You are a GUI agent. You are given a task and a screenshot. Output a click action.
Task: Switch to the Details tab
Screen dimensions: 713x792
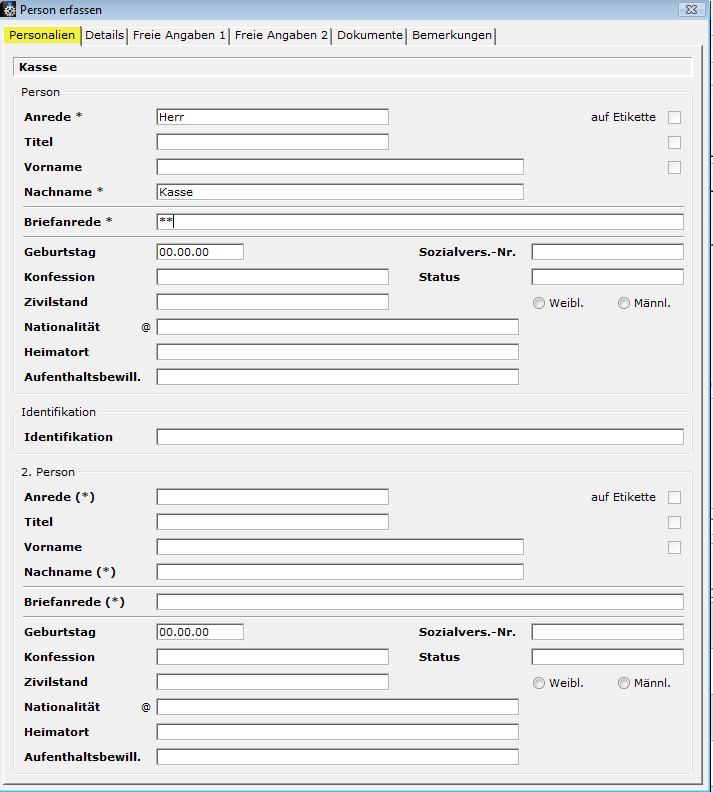[105, 35]
